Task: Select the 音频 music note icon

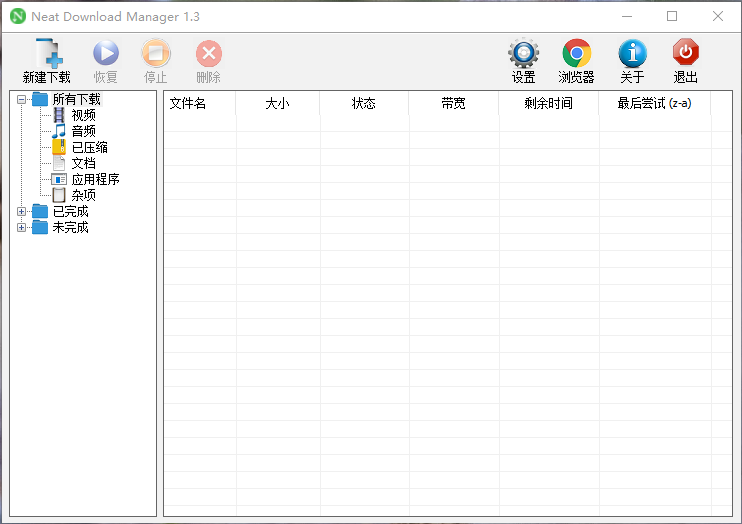Action: coord(59,131)
